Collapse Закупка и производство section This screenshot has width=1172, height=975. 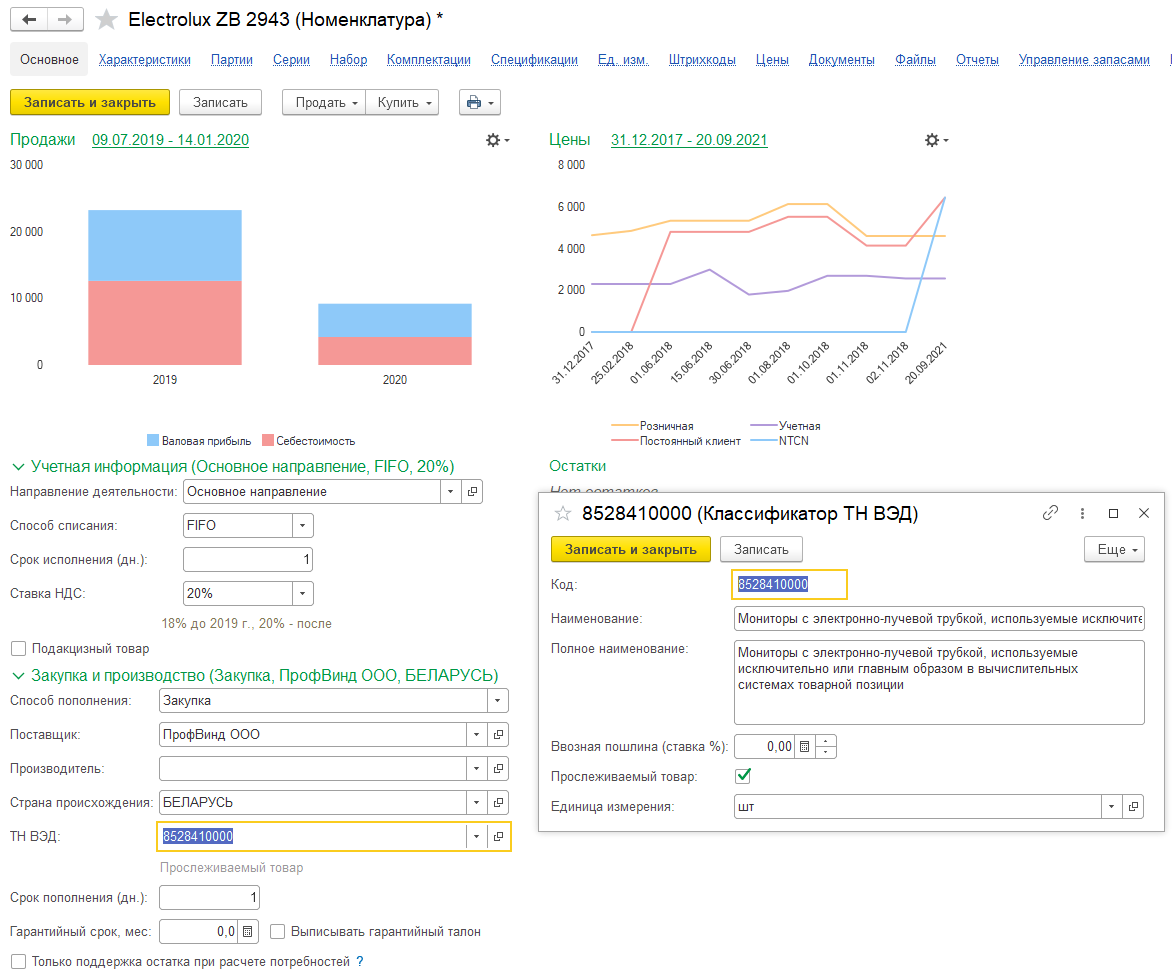[18, 676]
